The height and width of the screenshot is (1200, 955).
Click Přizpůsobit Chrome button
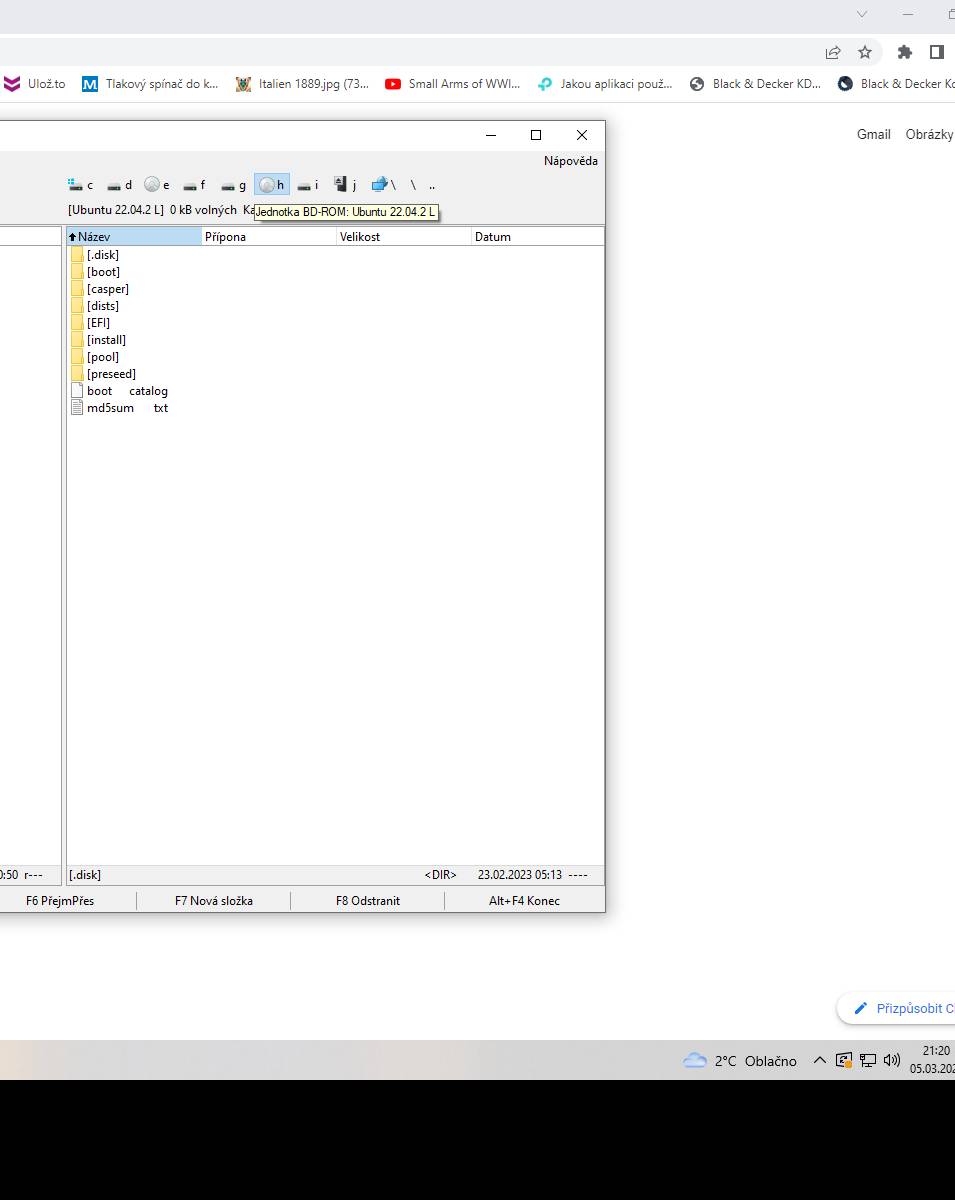897,1008
